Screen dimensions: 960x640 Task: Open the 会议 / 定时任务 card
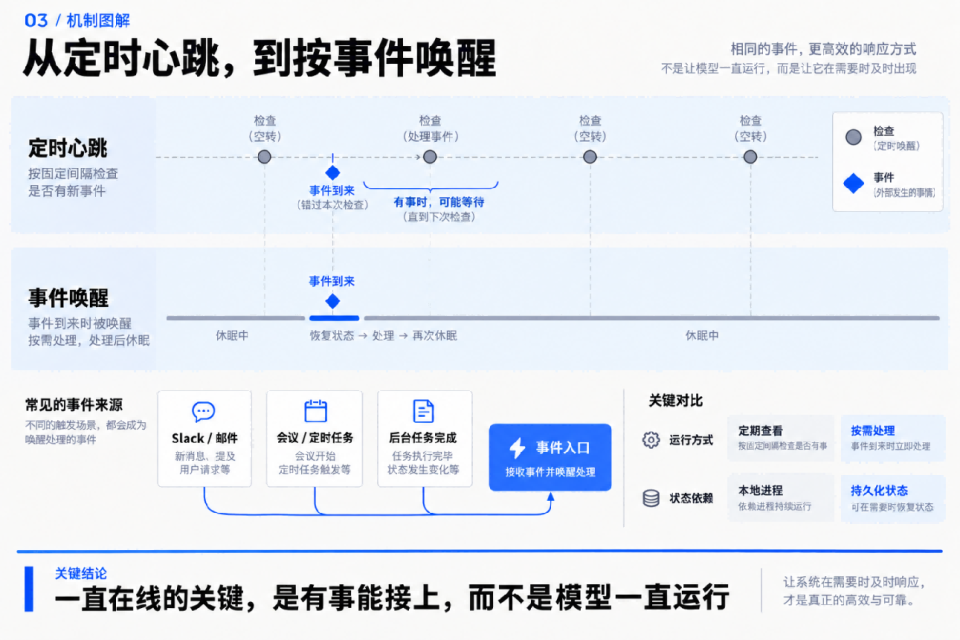[315, 439]
